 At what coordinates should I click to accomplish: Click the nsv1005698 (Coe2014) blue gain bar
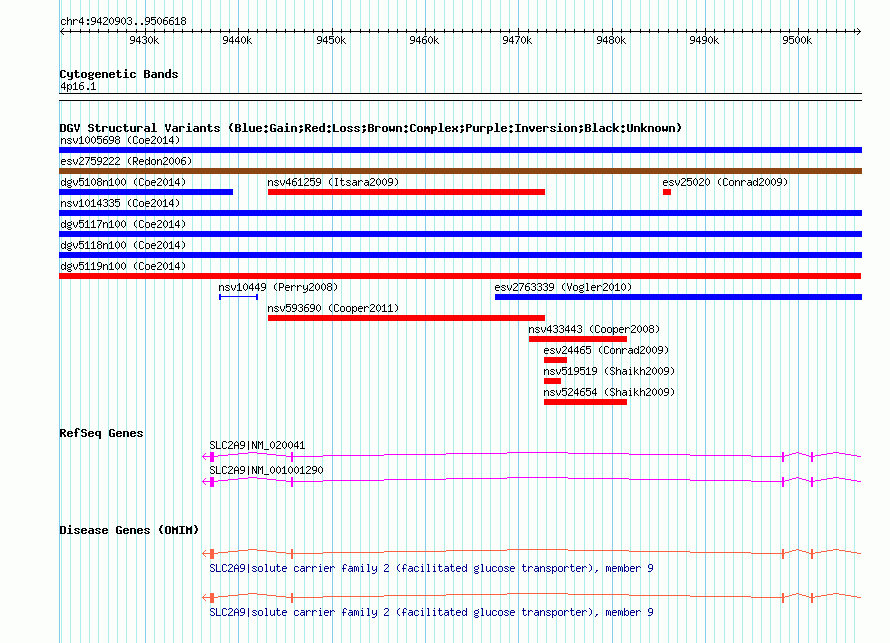tap(460, 150)
